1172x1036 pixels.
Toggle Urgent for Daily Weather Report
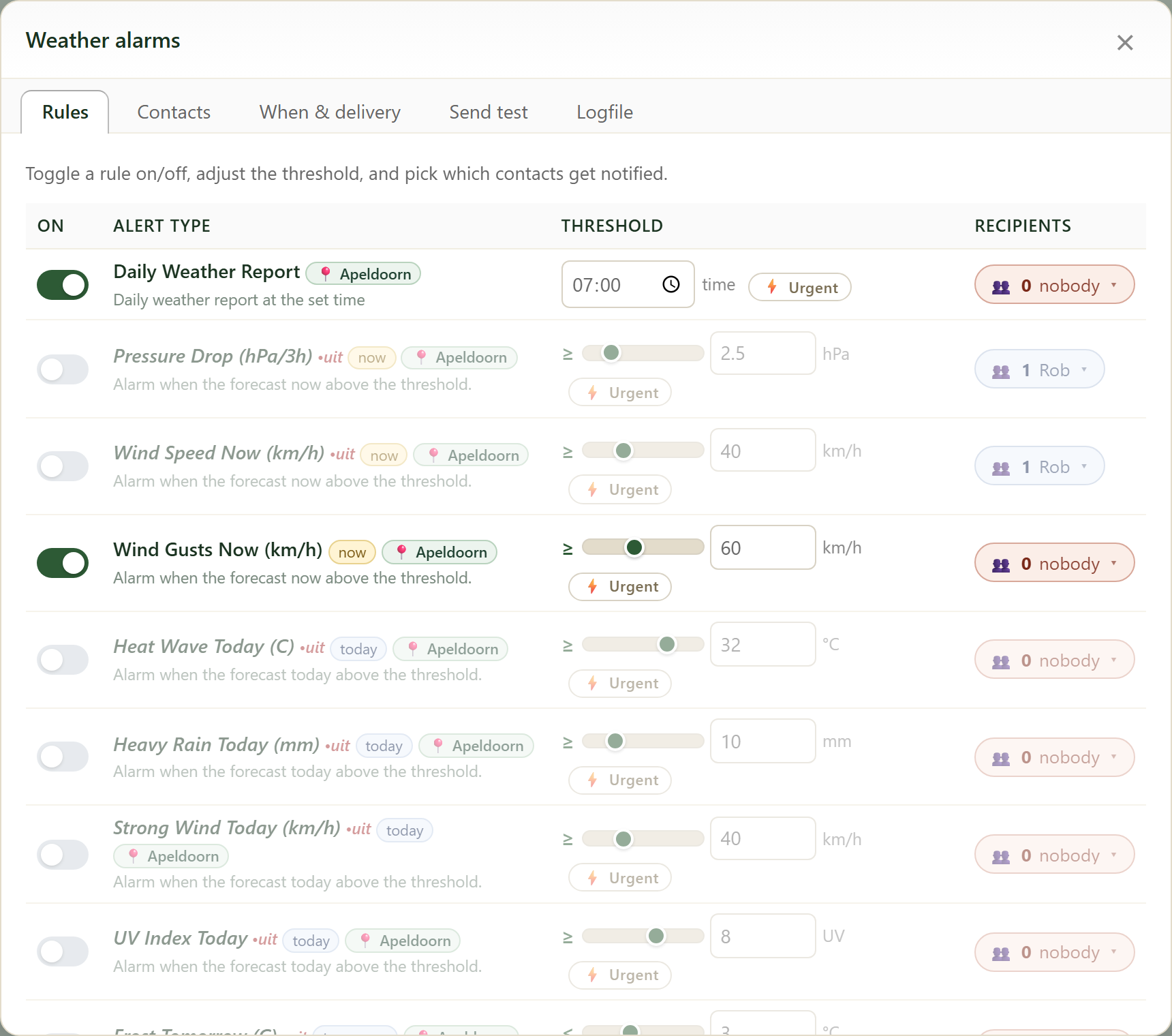coord(799,287)
